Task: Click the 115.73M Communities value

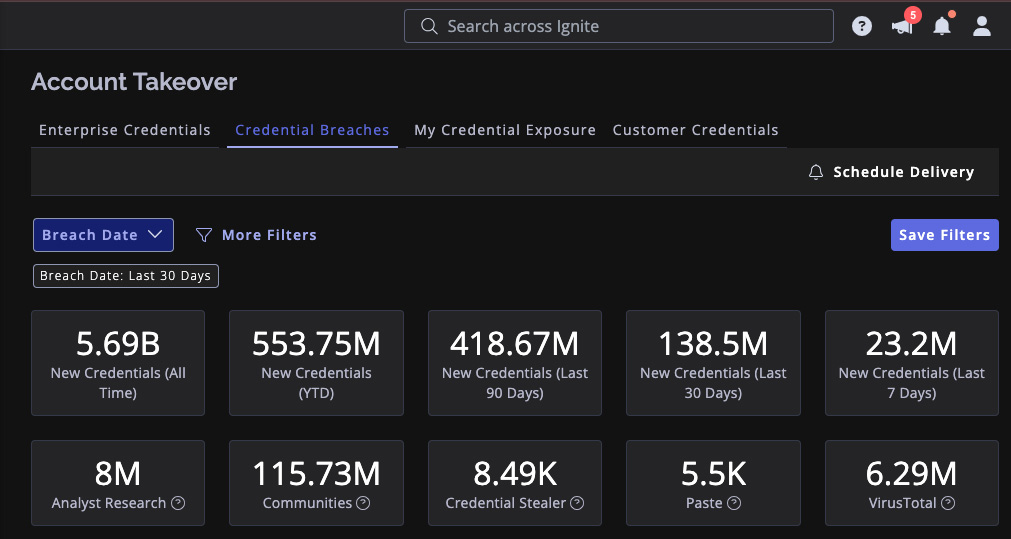Action: [x=317, y=474]
